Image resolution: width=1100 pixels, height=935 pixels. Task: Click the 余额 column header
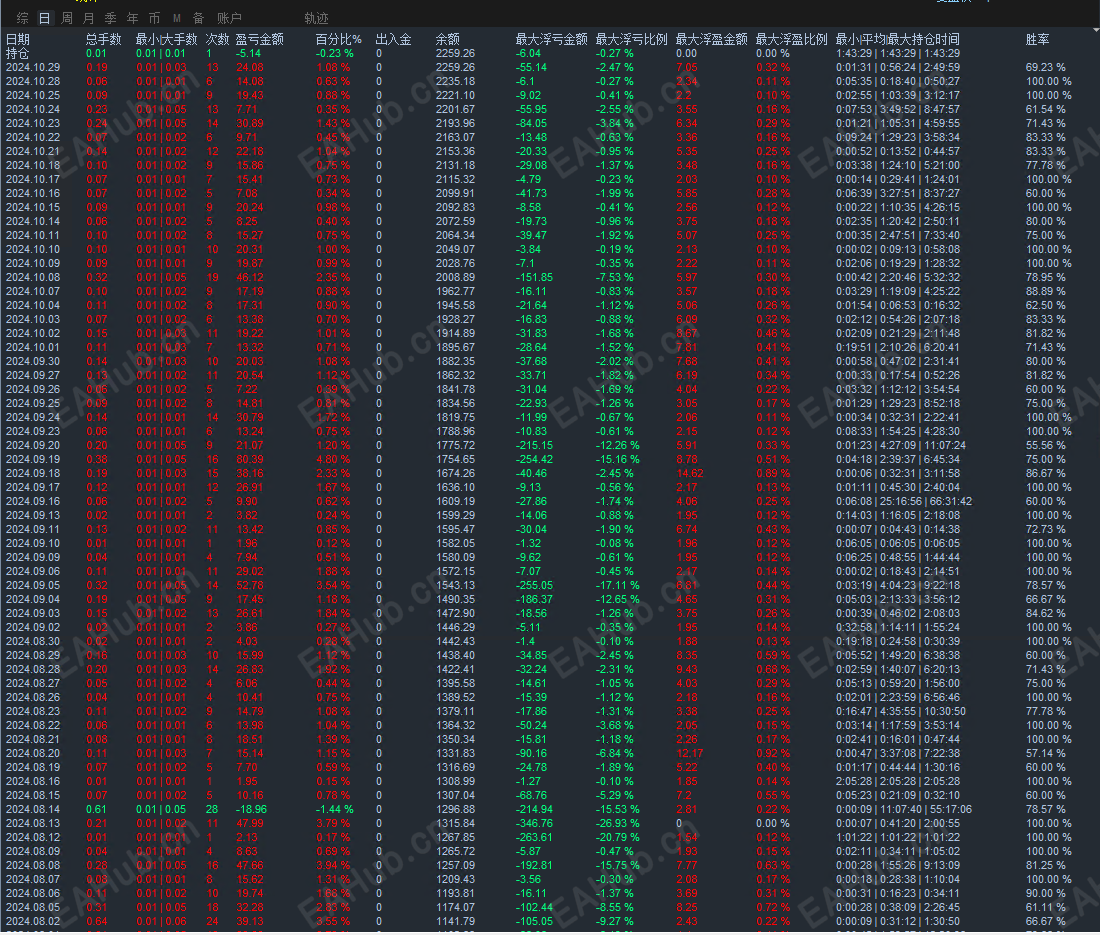pos(447,39)
